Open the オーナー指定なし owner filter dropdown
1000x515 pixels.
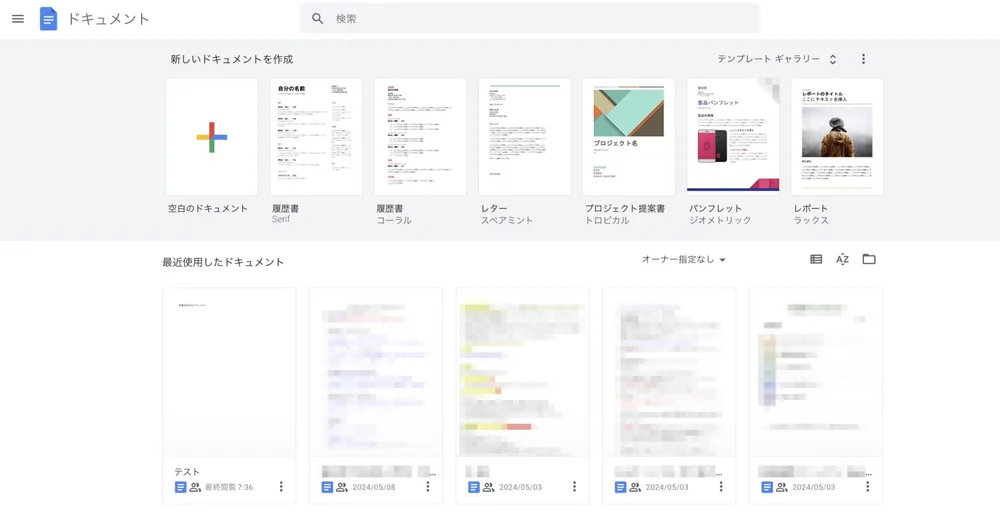coord(684,259)
